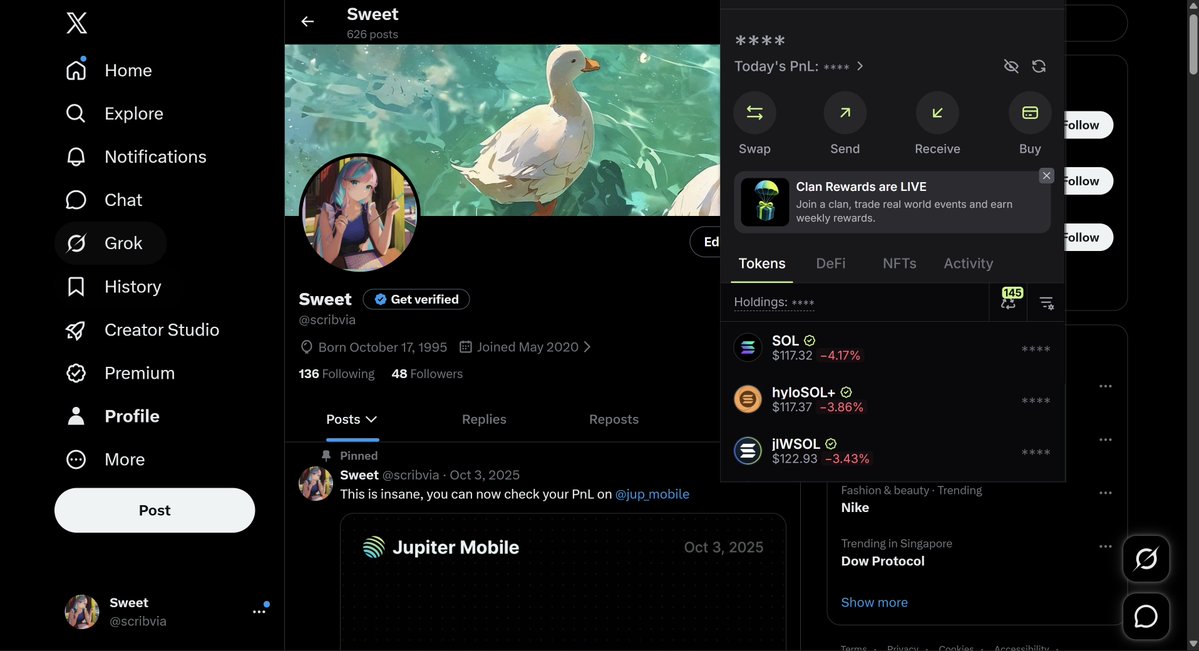The height and width of the screenshot is (651, 1199).
Task: Click the wallet Buy icon
Action: 1030,112
